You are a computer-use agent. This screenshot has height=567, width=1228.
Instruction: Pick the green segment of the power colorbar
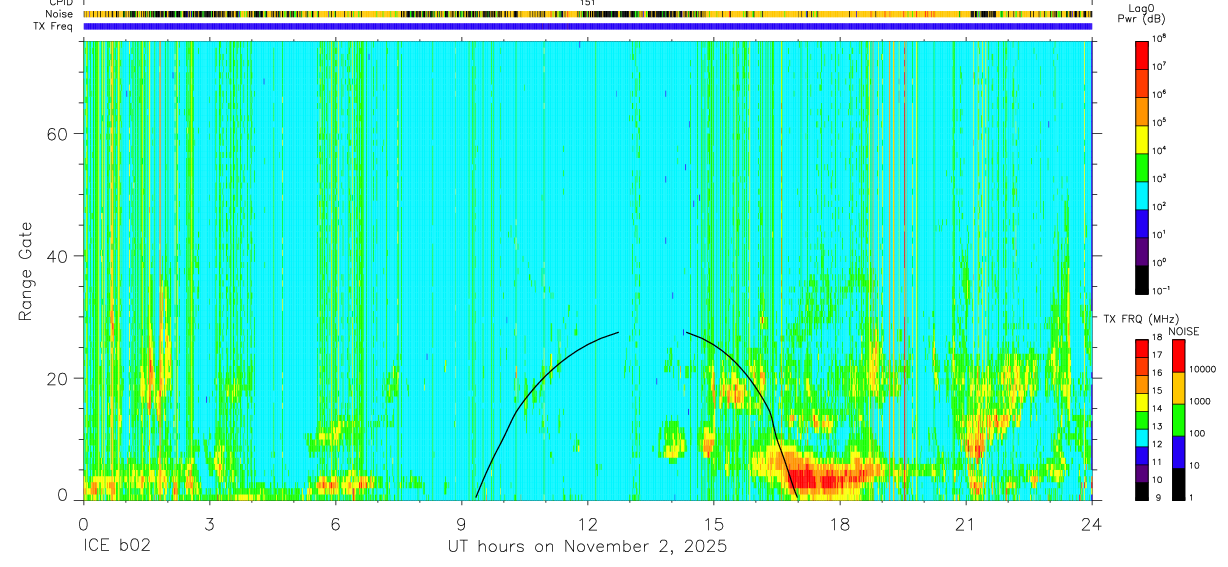click(x=1142, y=166)
